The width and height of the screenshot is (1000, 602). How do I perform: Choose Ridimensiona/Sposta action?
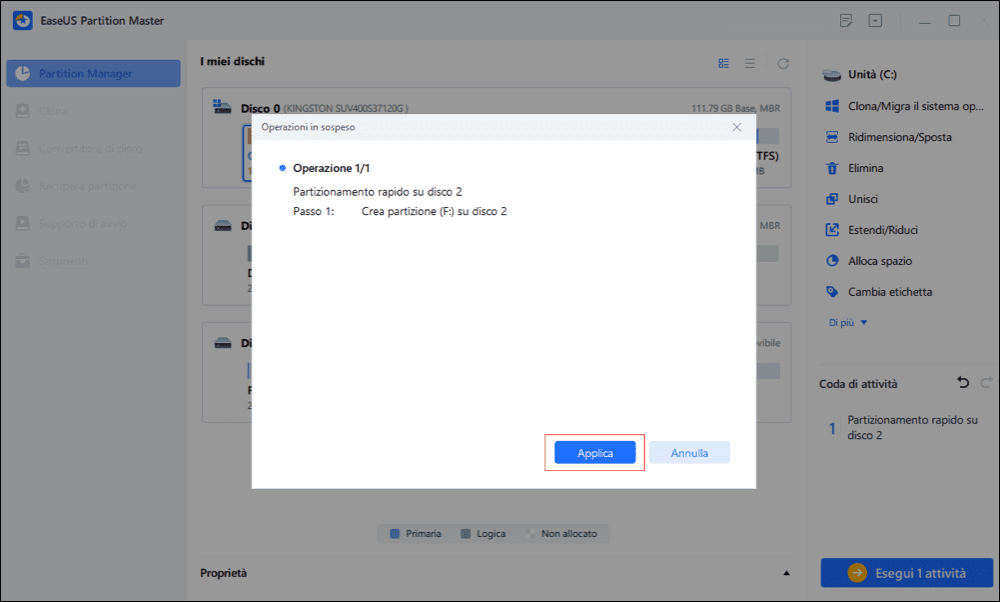[x=899, y=137]
